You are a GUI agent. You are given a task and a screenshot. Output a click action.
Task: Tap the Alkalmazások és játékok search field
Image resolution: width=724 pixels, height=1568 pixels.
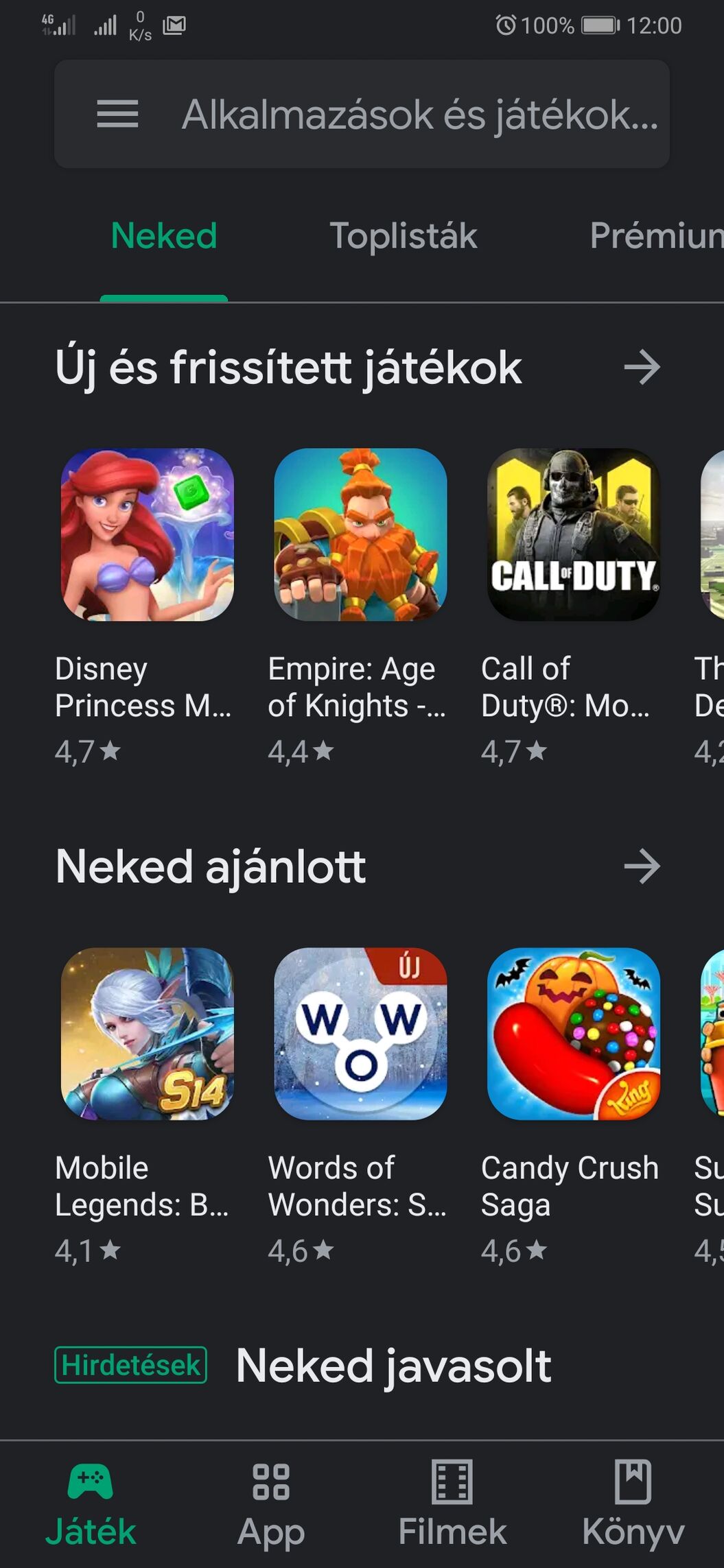pos(362,114)
